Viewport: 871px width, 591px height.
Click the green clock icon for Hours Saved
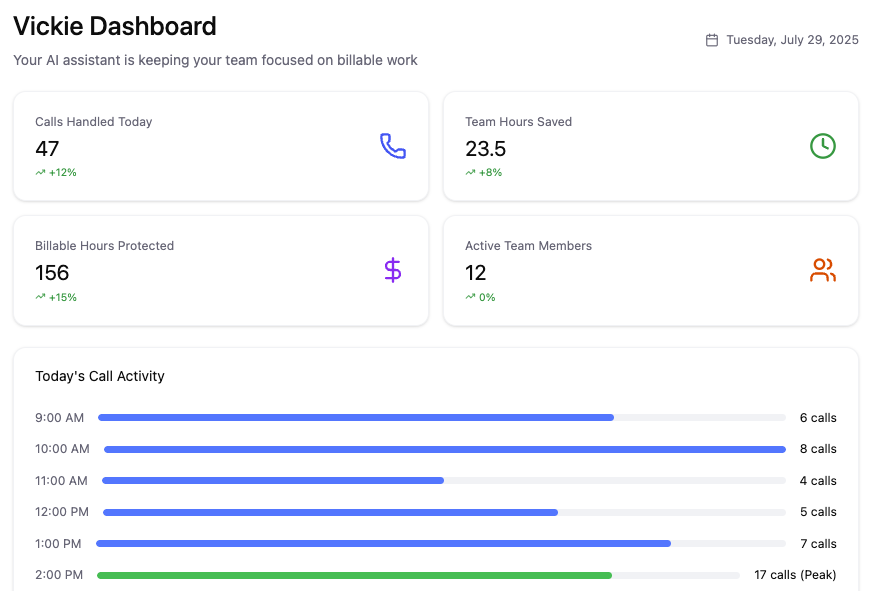tap(822, 146)
